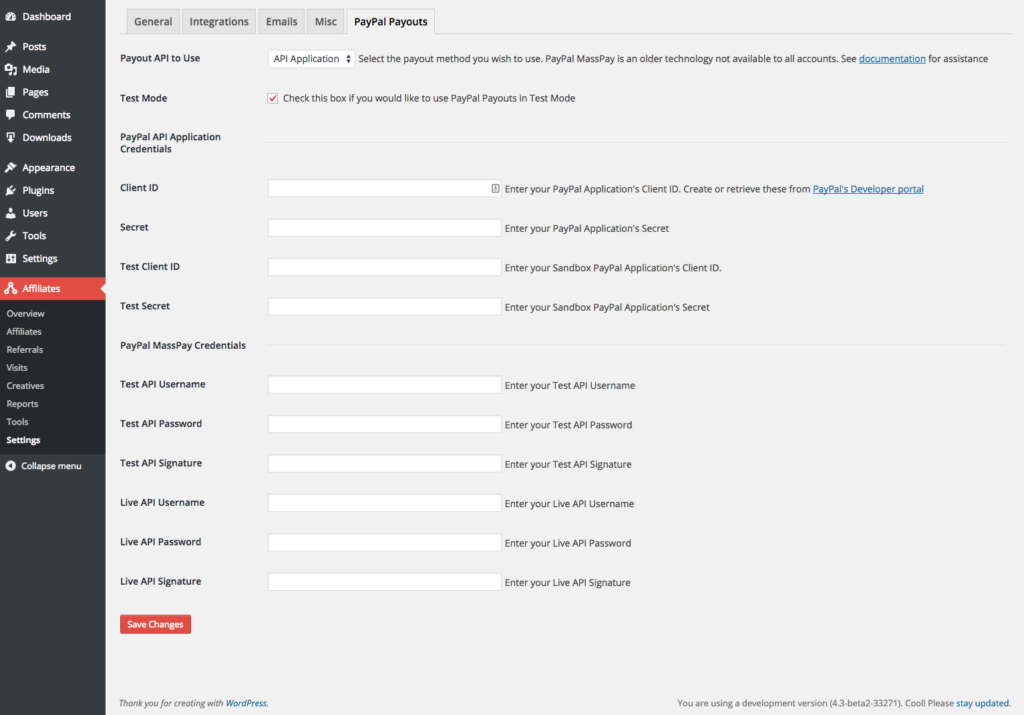Click the 'PayPal API Application Credentials' heading
The width and height of the screenshot is (1024, 715).
click(x=170, y=143)
